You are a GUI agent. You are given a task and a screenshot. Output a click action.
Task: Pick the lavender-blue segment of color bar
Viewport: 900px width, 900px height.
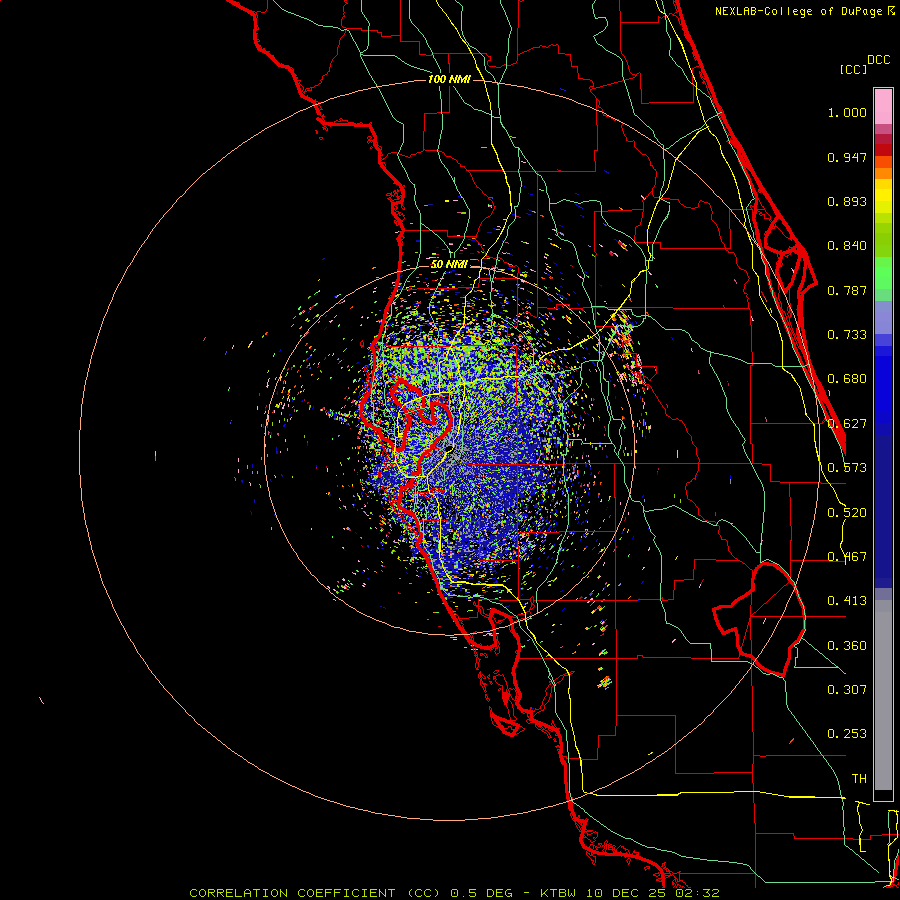pos(883,317)
